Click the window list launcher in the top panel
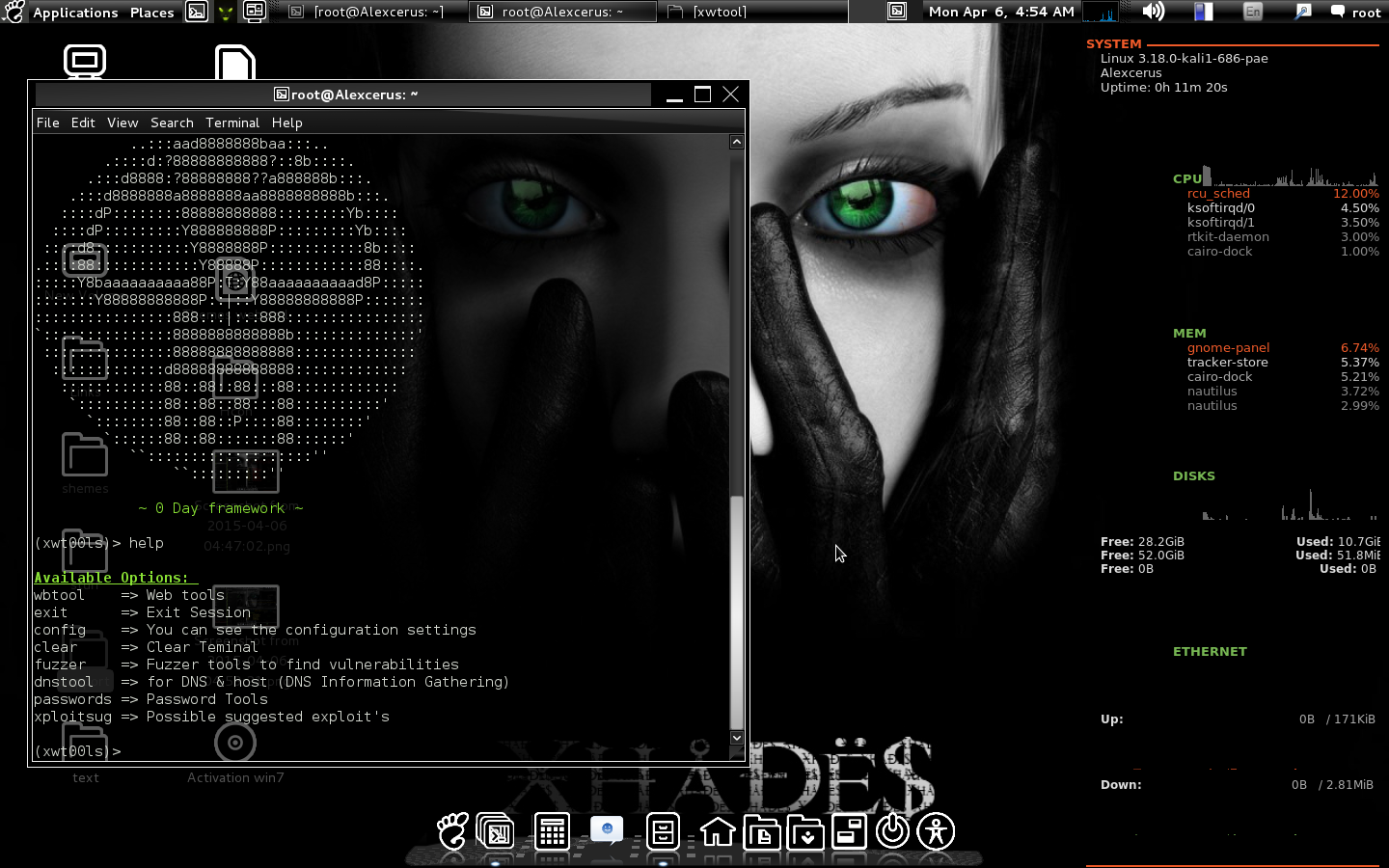 (255, 12)
